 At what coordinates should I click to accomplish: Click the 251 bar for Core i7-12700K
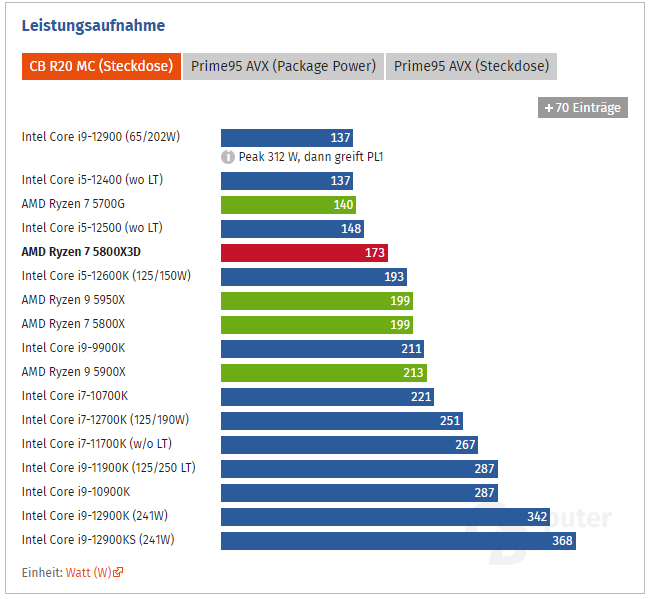pos(342,421)
